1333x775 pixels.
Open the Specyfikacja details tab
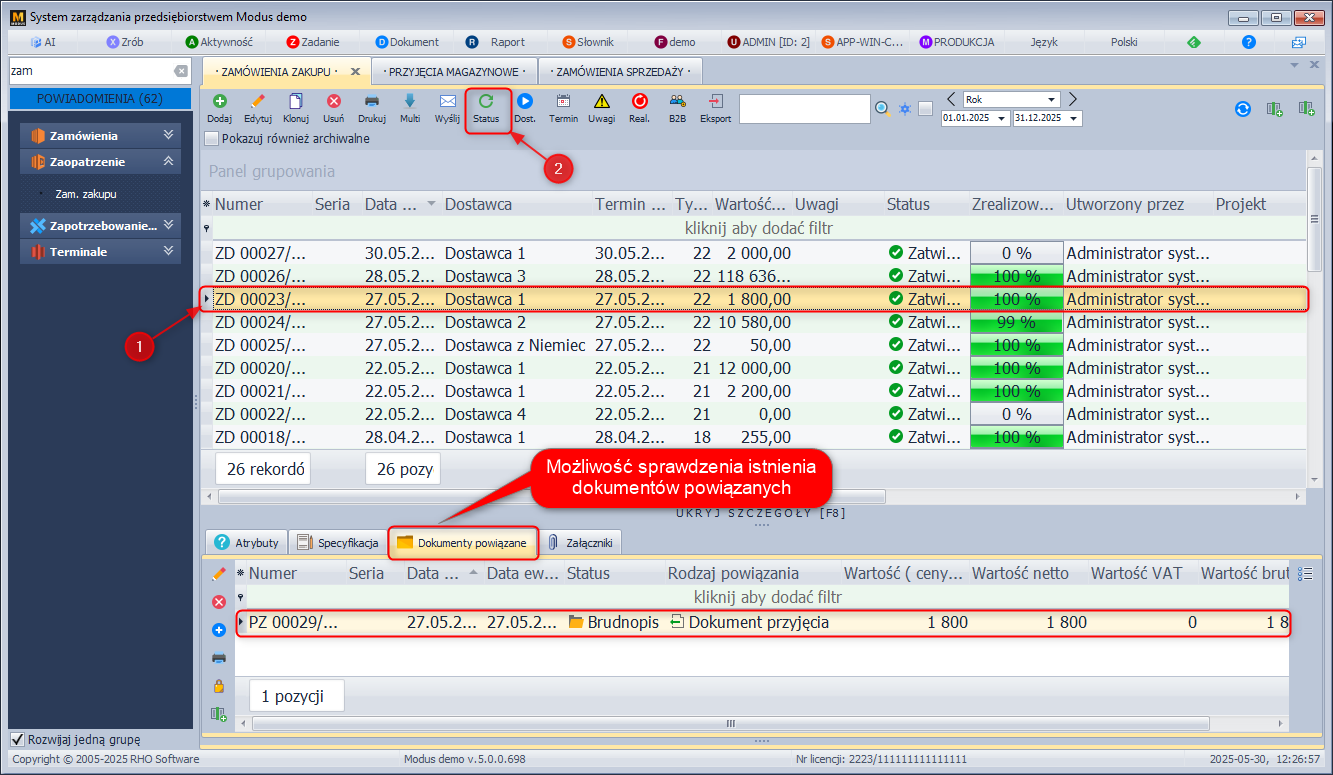pos(339,543)
